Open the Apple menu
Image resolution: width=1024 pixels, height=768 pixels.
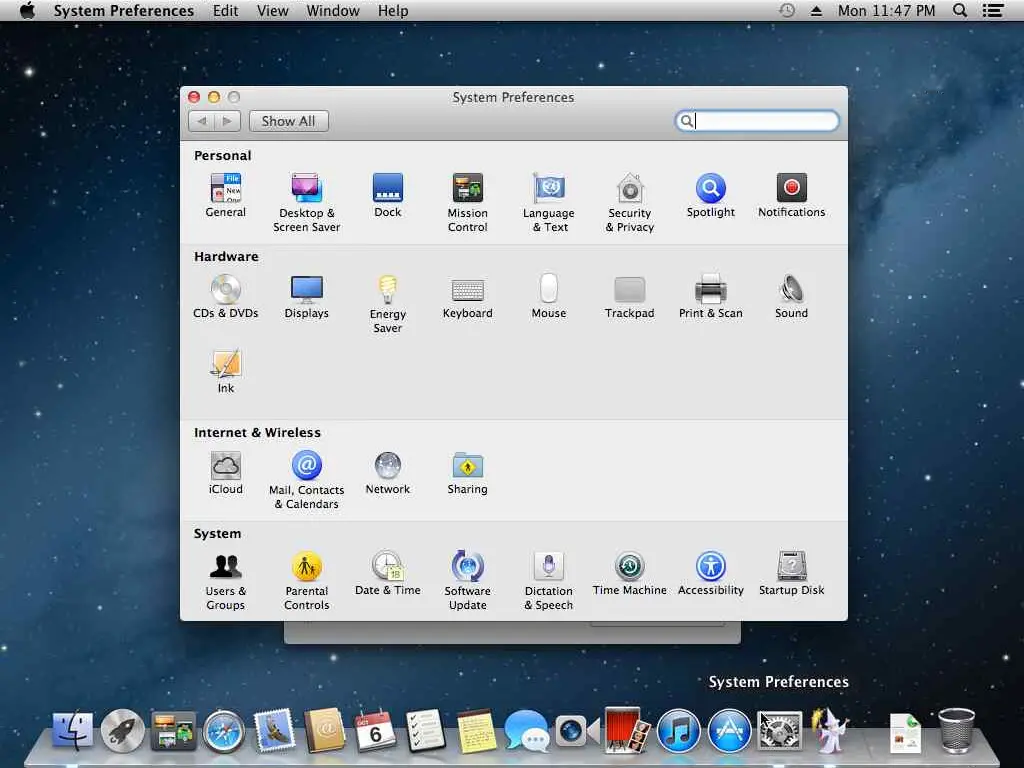pos(27,10)
